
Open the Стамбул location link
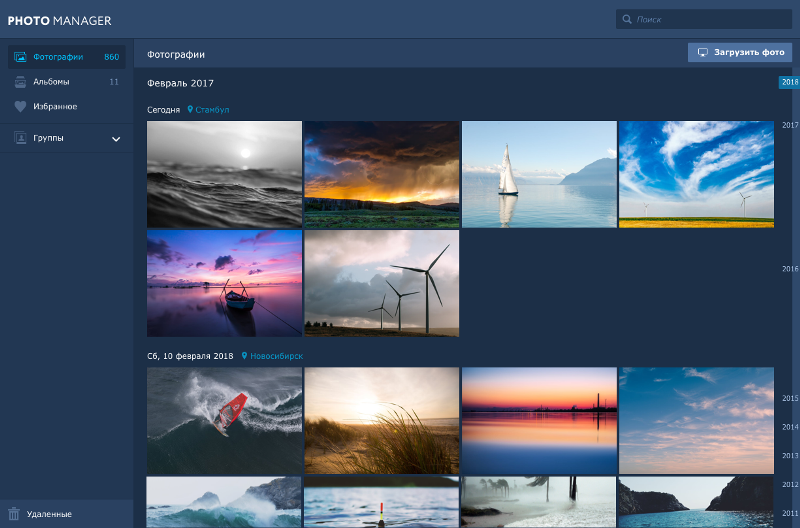tap(212, 109)
